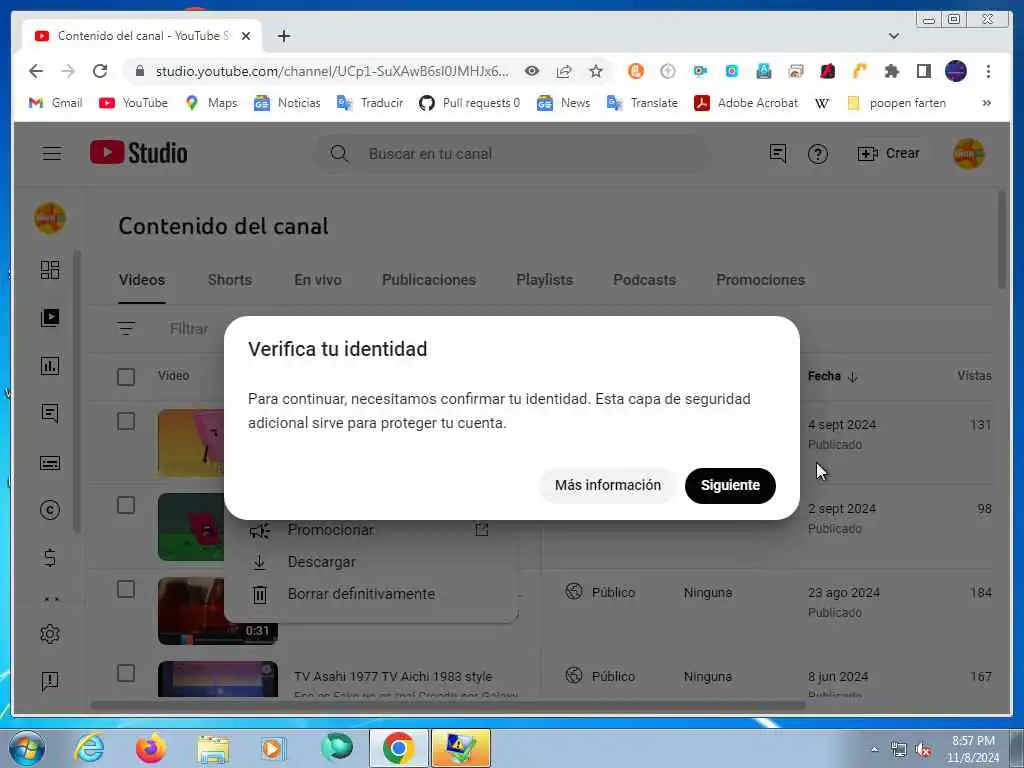Sort by the Fecha column header

832,376
